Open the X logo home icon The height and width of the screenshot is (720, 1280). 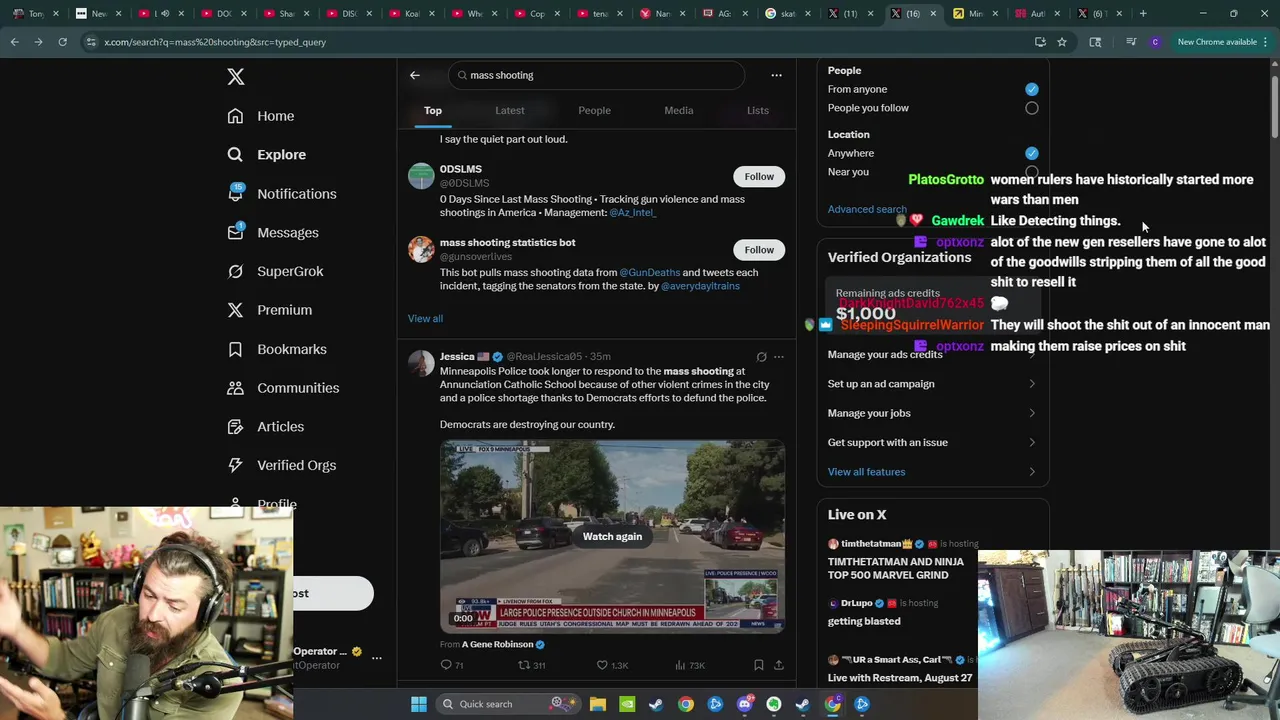(x=236, y=77)
